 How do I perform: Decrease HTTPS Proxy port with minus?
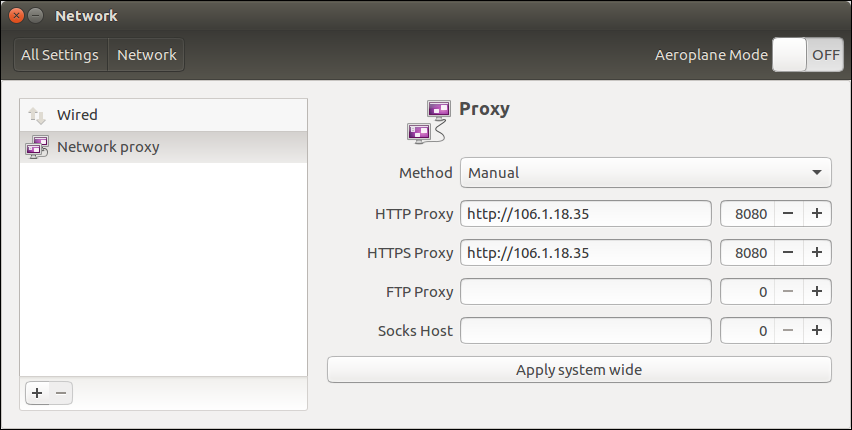click(788, 253)
